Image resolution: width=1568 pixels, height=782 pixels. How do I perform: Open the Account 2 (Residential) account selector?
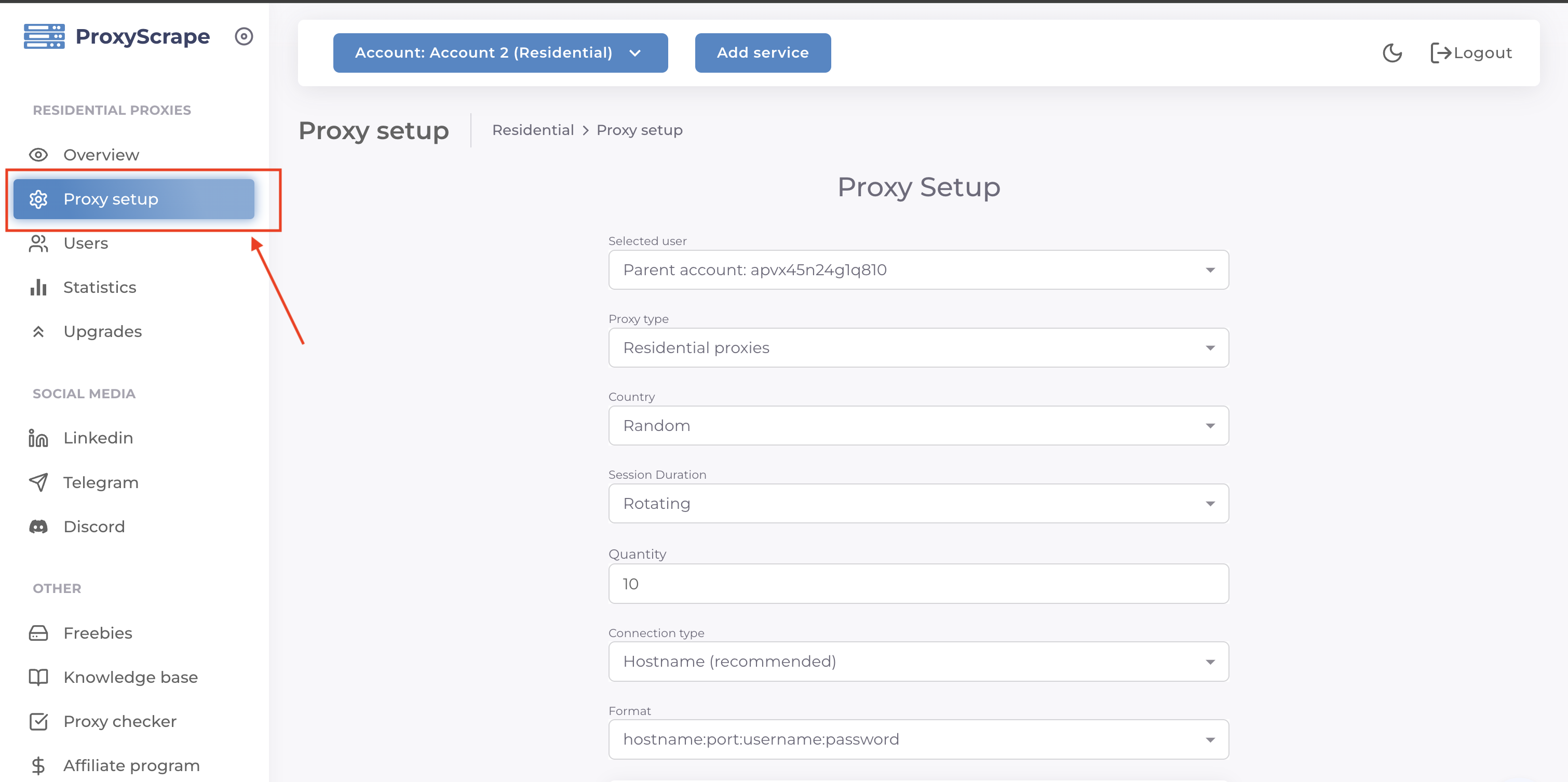click(x=500, y=52)
